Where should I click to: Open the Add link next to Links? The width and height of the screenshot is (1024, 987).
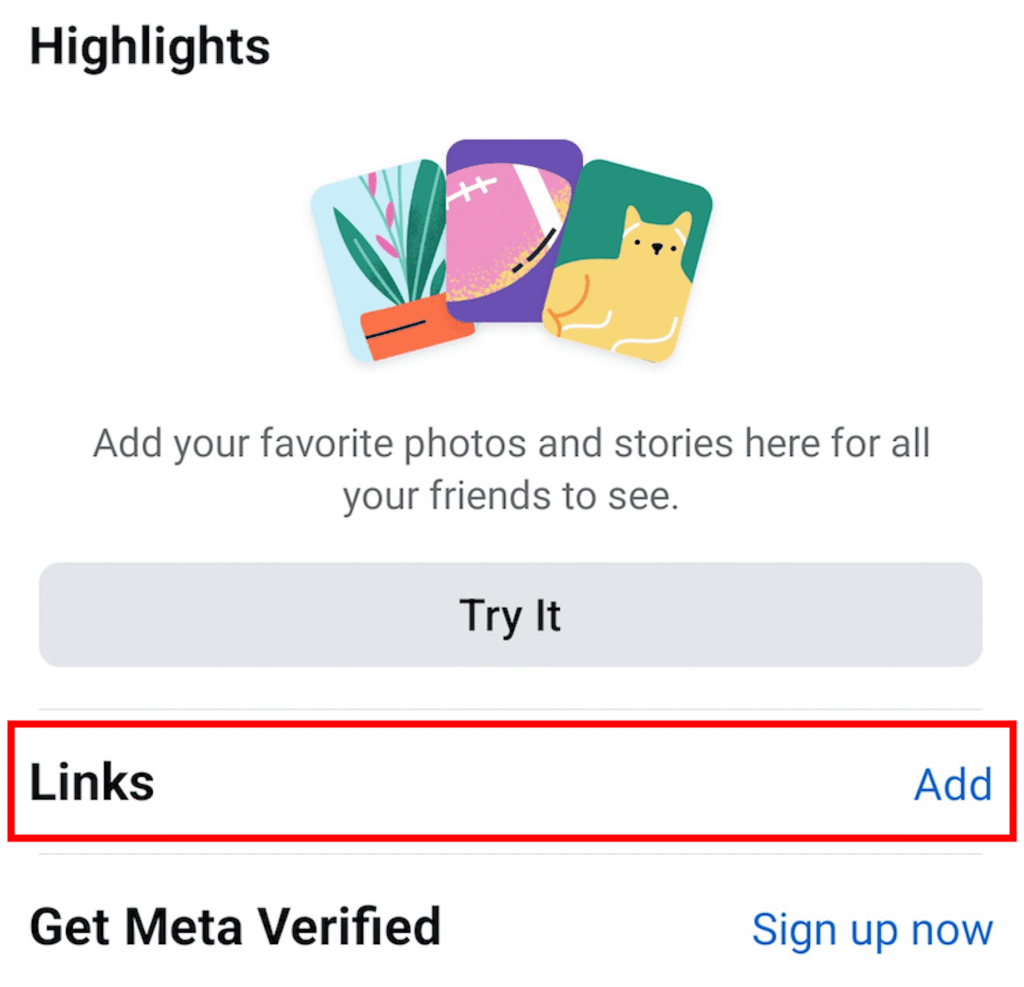point(952,786)
